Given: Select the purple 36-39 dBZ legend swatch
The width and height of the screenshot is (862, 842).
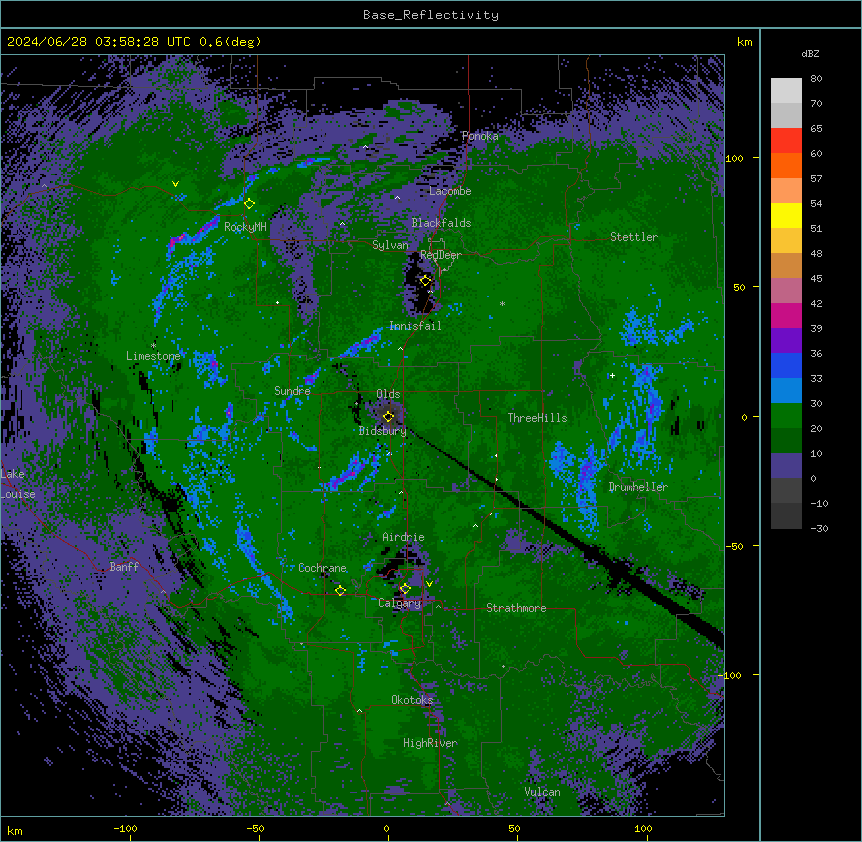Looking at the screenshot, I should coord(786,341).
